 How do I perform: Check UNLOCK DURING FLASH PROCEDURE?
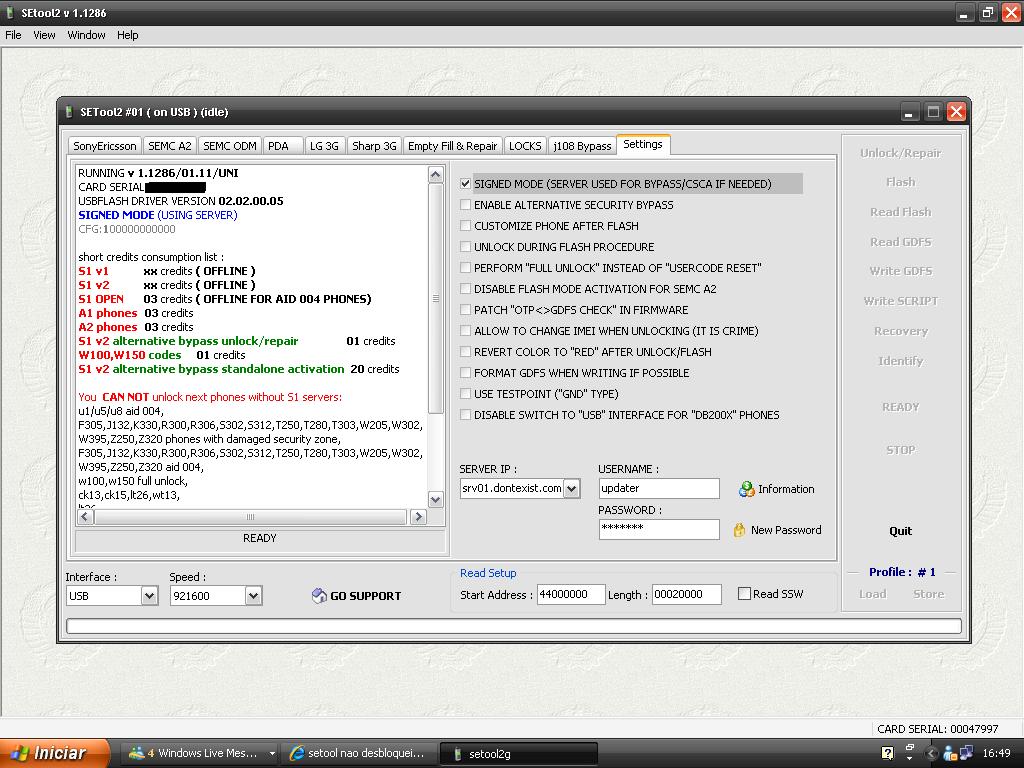465,247
